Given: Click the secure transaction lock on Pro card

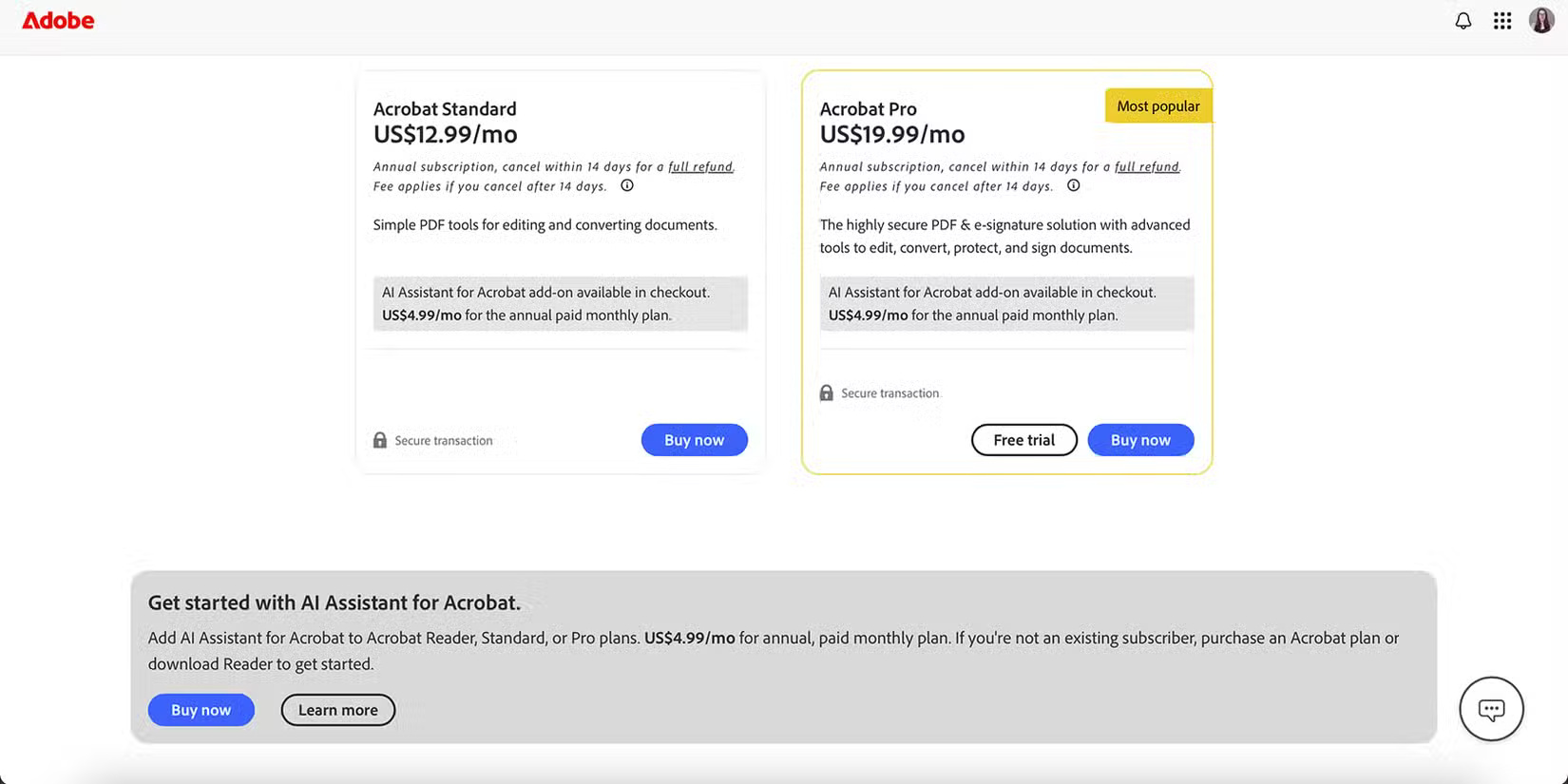Looking at the screenshot, I should [x=826, y=392].
